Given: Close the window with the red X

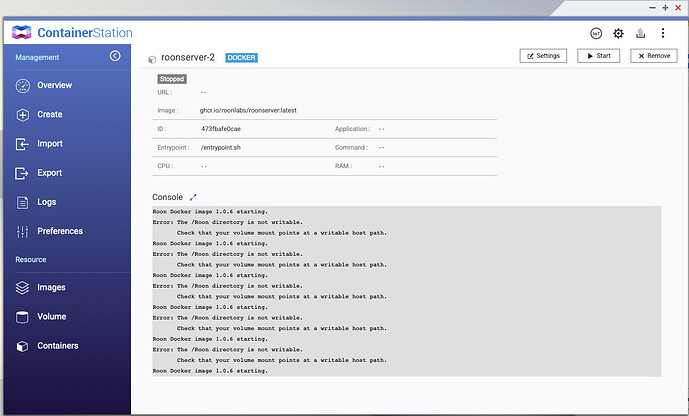Looking at the screenshot, I should [x=678, y=8].
